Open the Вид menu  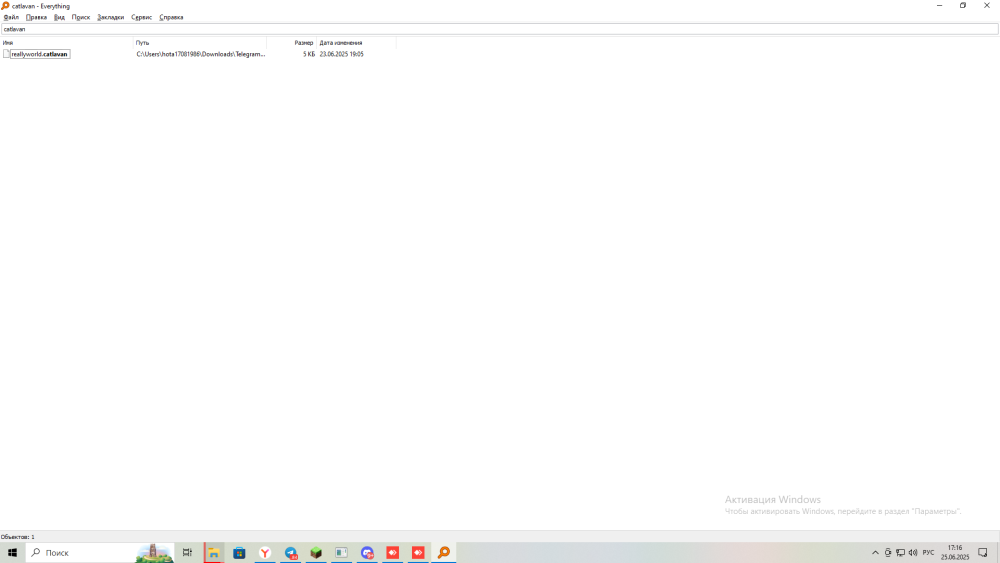[59, 17]
